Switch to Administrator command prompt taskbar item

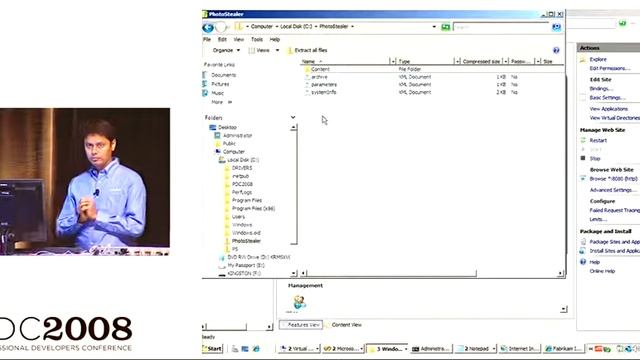(x=431, y=349)
